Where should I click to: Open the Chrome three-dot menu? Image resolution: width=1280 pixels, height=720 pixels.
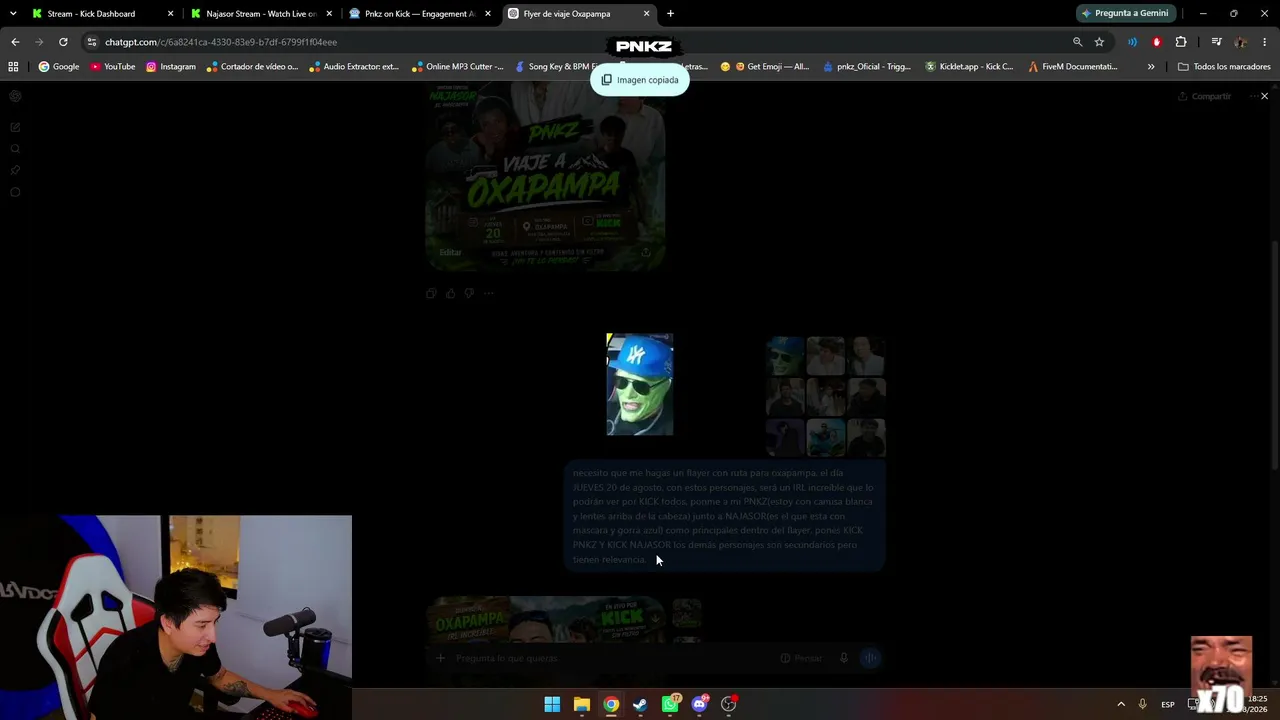coord(1265,42)
